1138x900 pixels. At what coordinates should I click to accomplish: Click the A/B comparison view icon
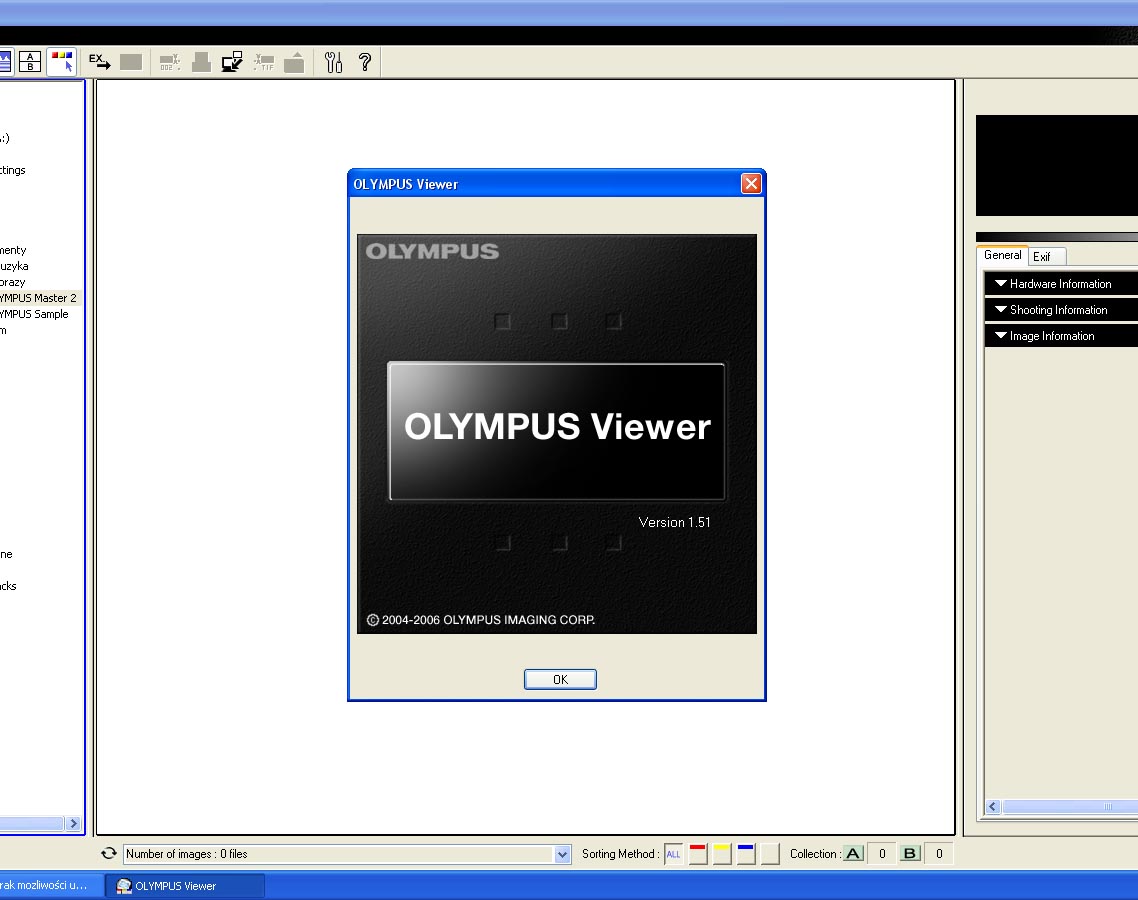coord(30,62)
